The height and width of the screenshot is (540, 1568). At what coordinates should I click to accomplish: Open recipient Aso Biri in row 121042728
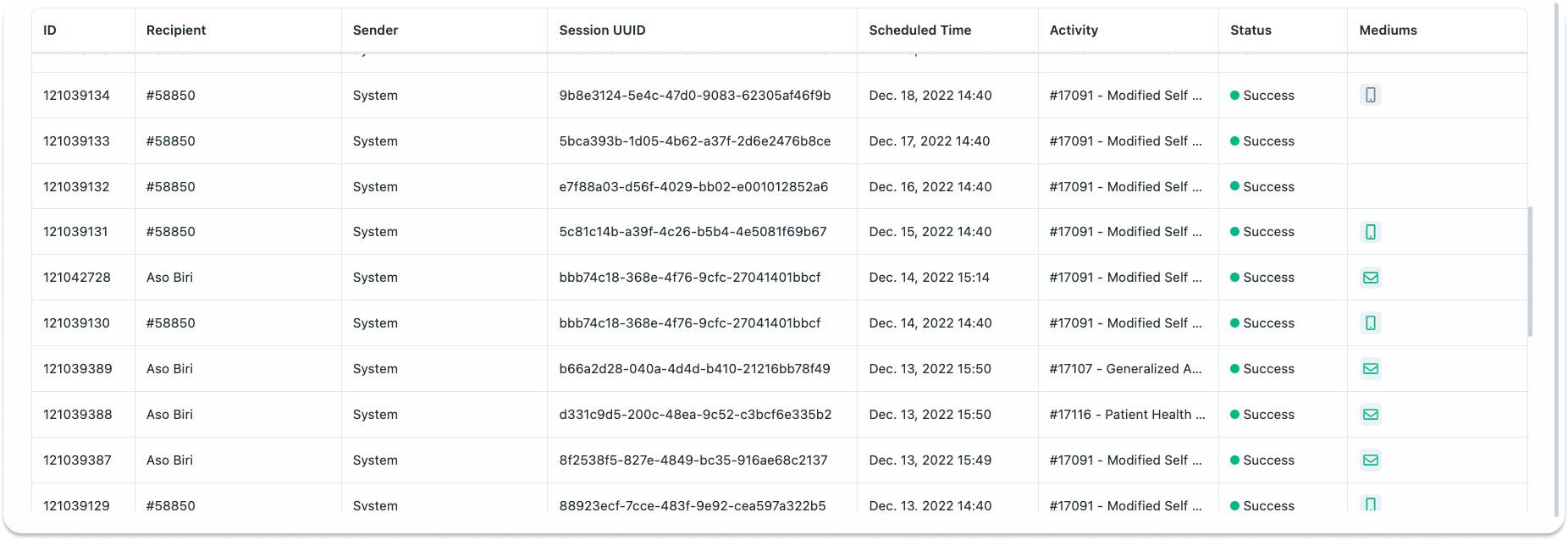coord(169,278)
